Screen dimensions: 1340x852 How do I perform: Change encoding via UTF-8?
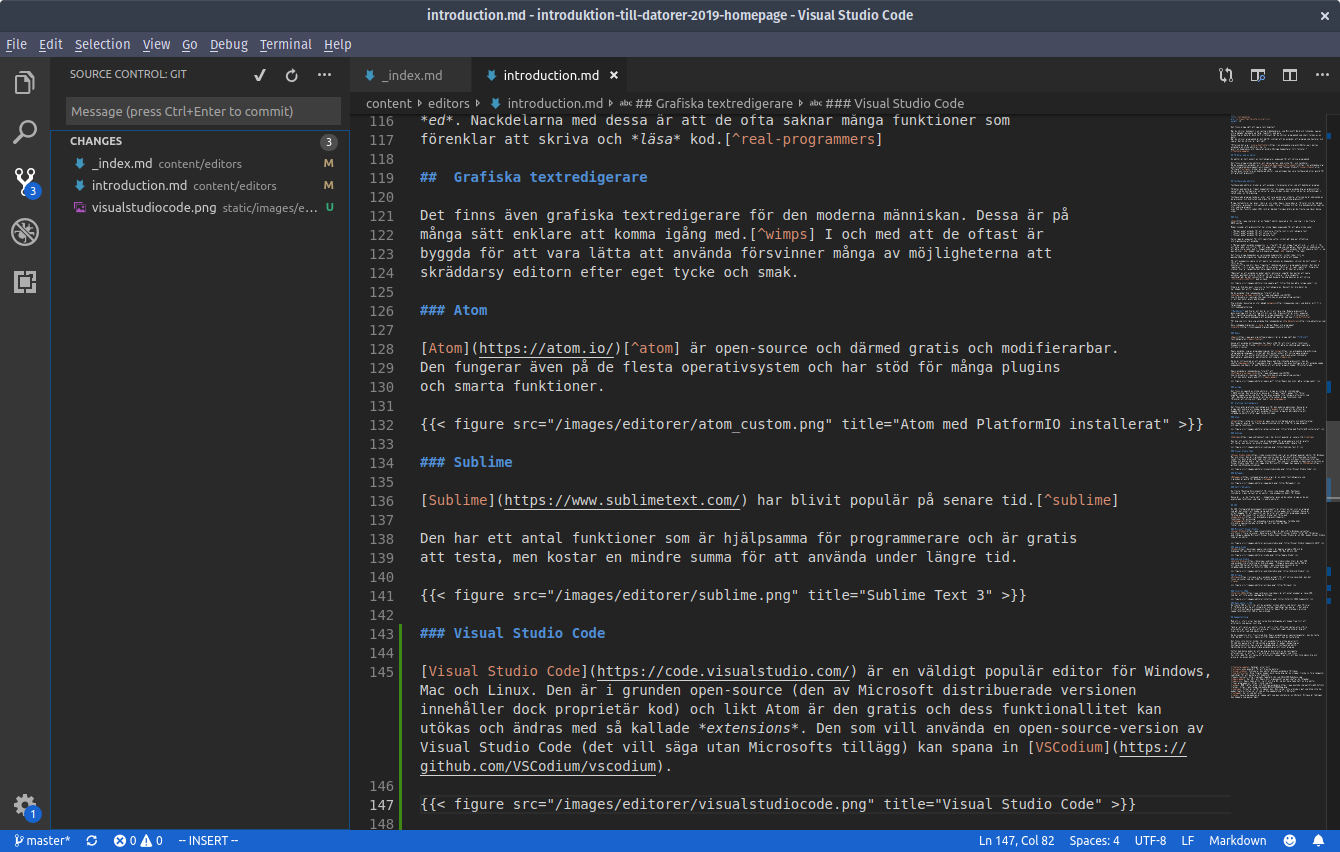pyautogui.click(x=1150, y=841)
